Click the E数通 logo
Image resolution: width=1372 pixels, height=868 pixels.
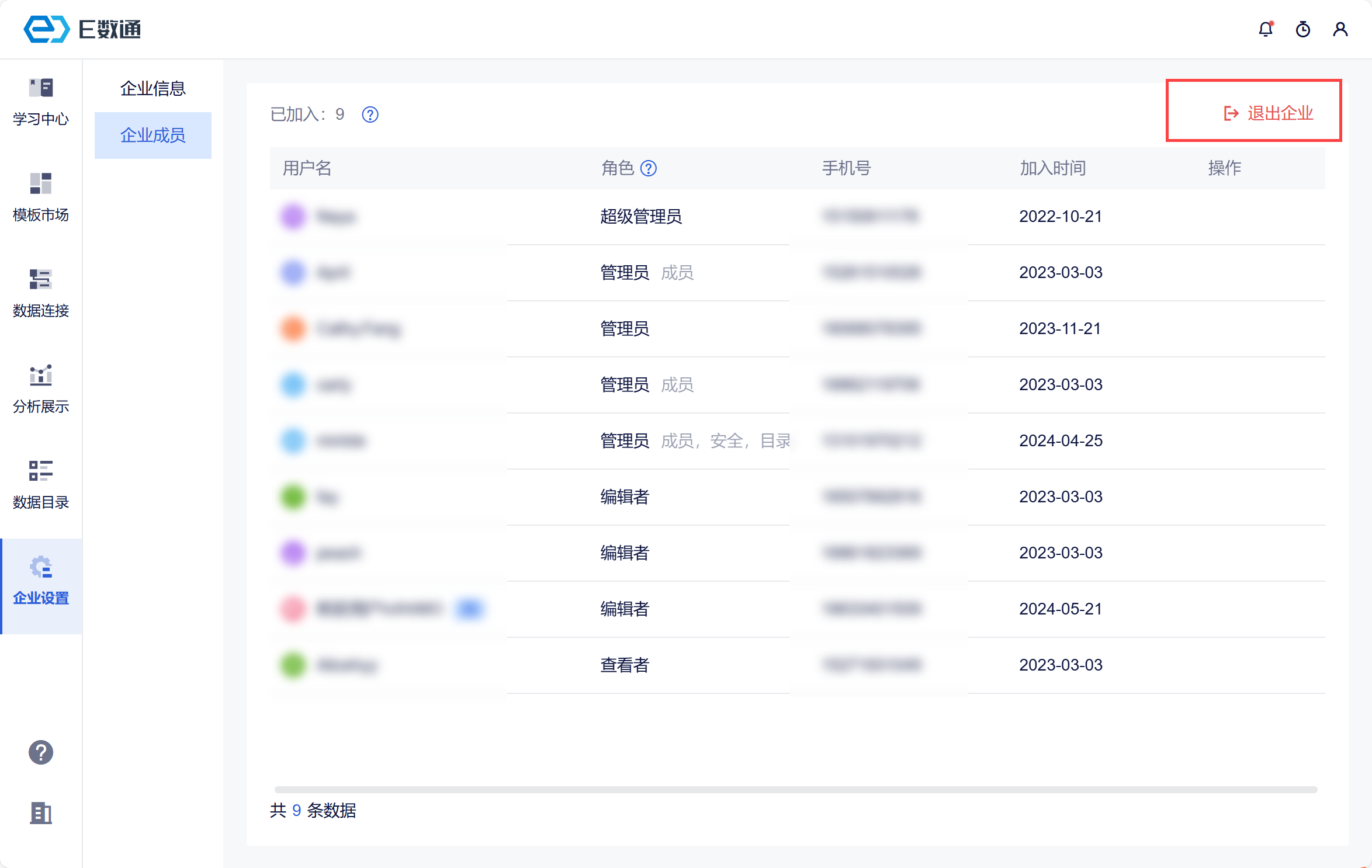coord(82,29)
